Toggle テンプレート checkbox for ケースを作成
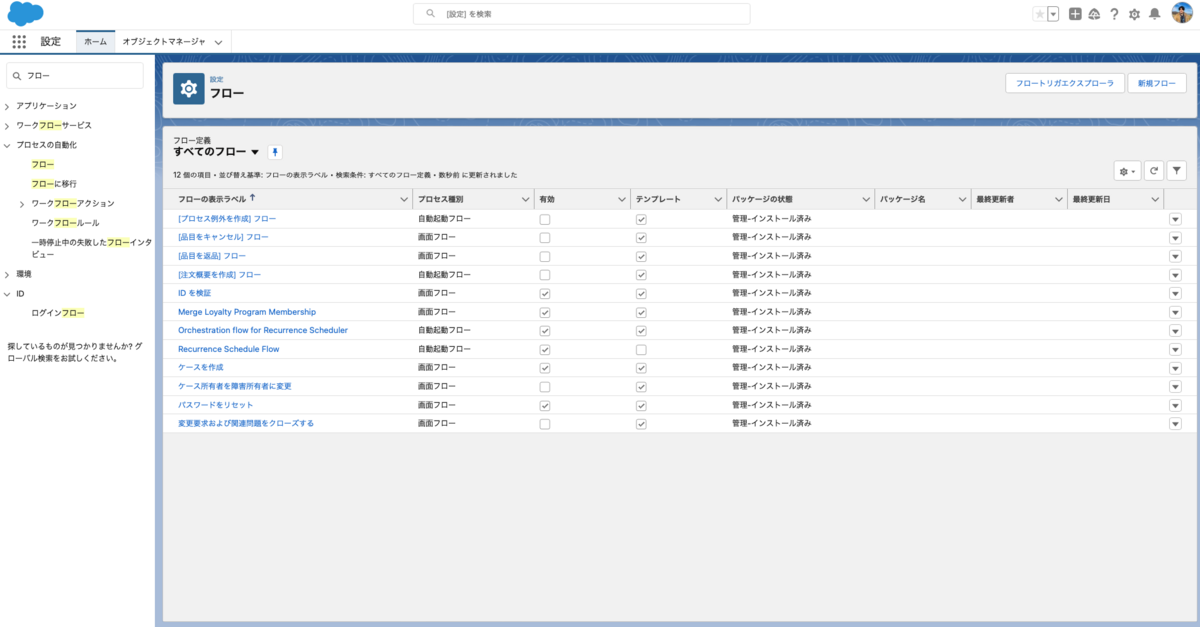Image resolution: width=1200 pixels, height=627 pixels. coord(641,368)
